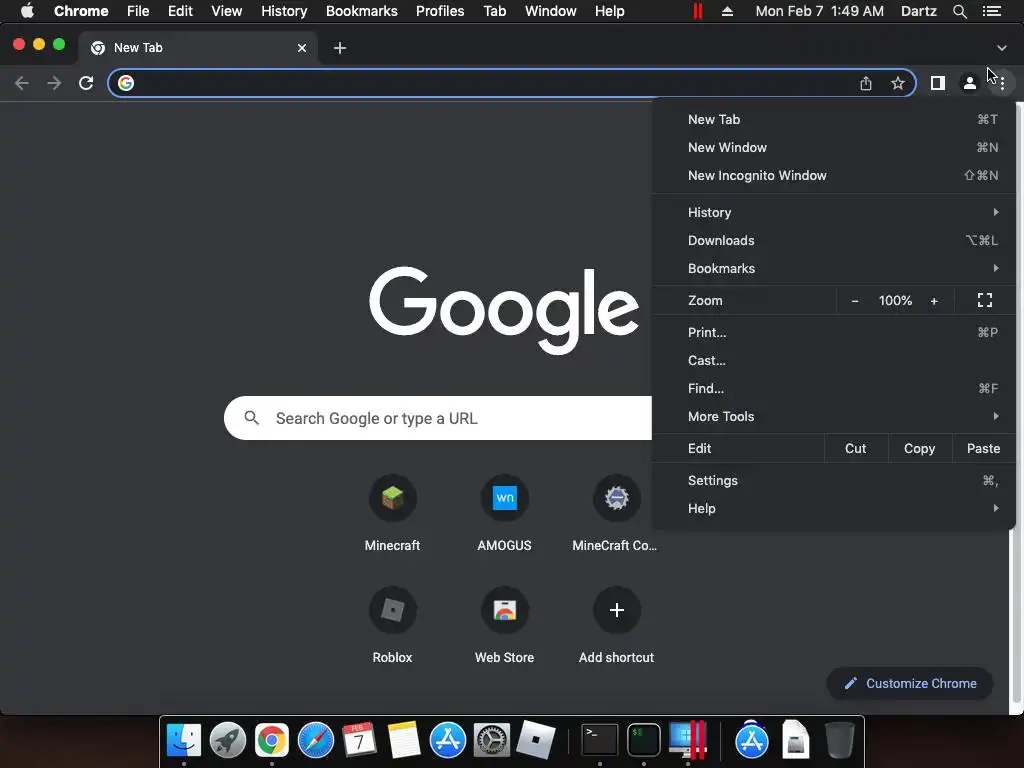Open Control Center icon in menu bar

[x=992, y=11]
